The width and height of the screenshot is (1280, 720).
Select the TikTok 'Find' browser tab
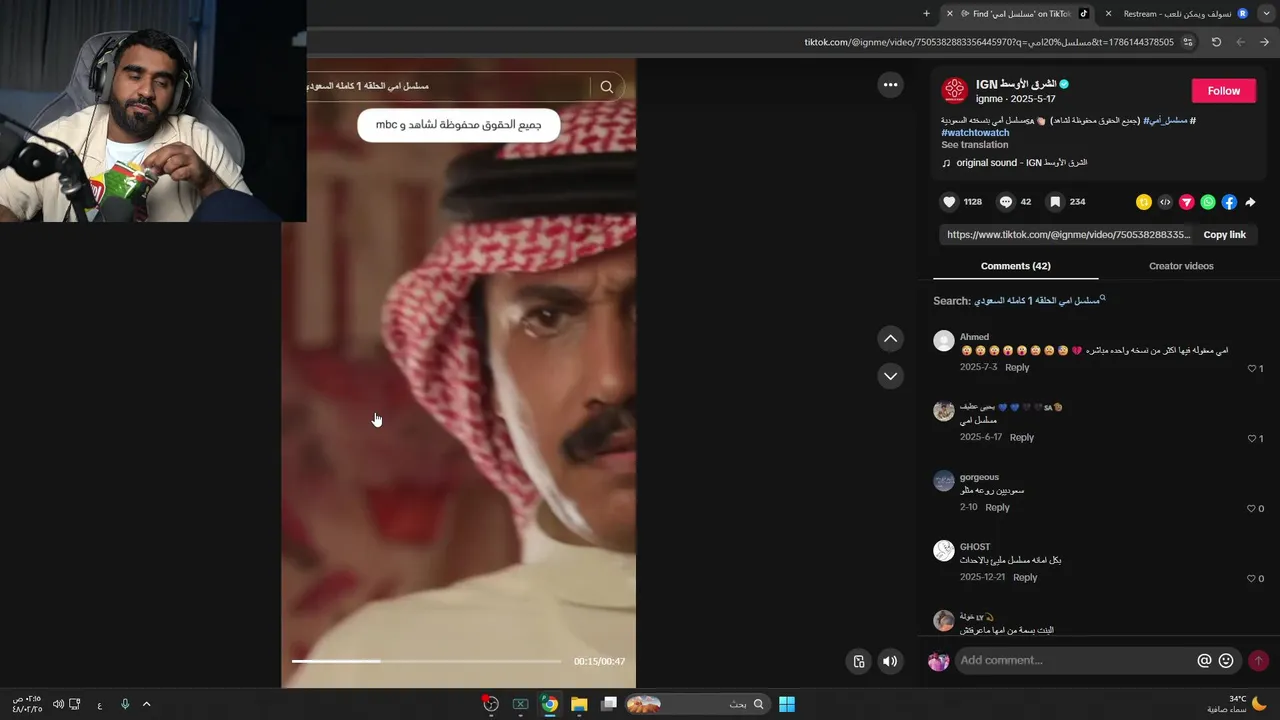pyautogui.click(x=1016, y=14)
